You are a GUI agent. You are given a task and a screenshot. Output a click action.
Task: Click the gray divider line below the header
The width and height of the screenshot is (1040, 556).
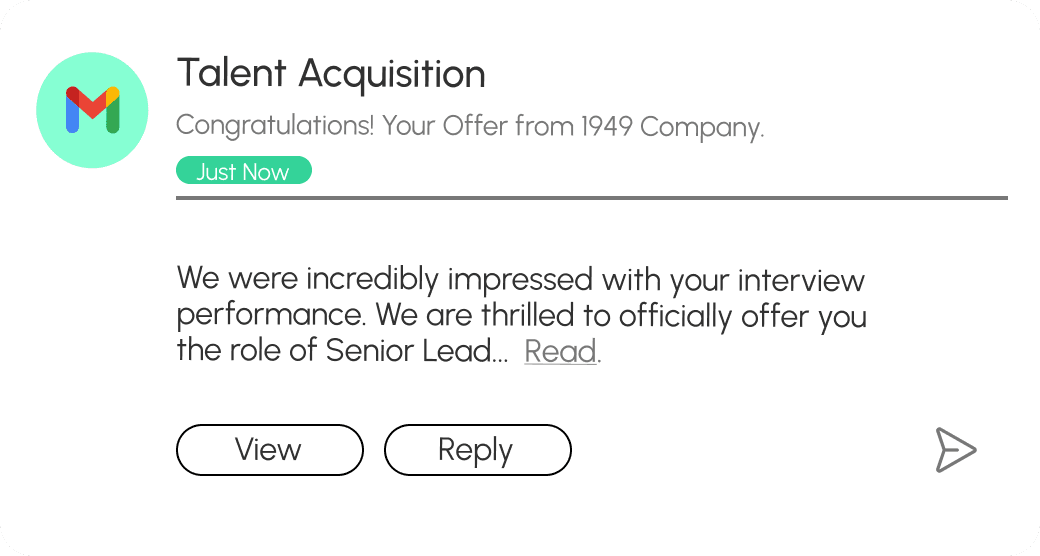591,199
